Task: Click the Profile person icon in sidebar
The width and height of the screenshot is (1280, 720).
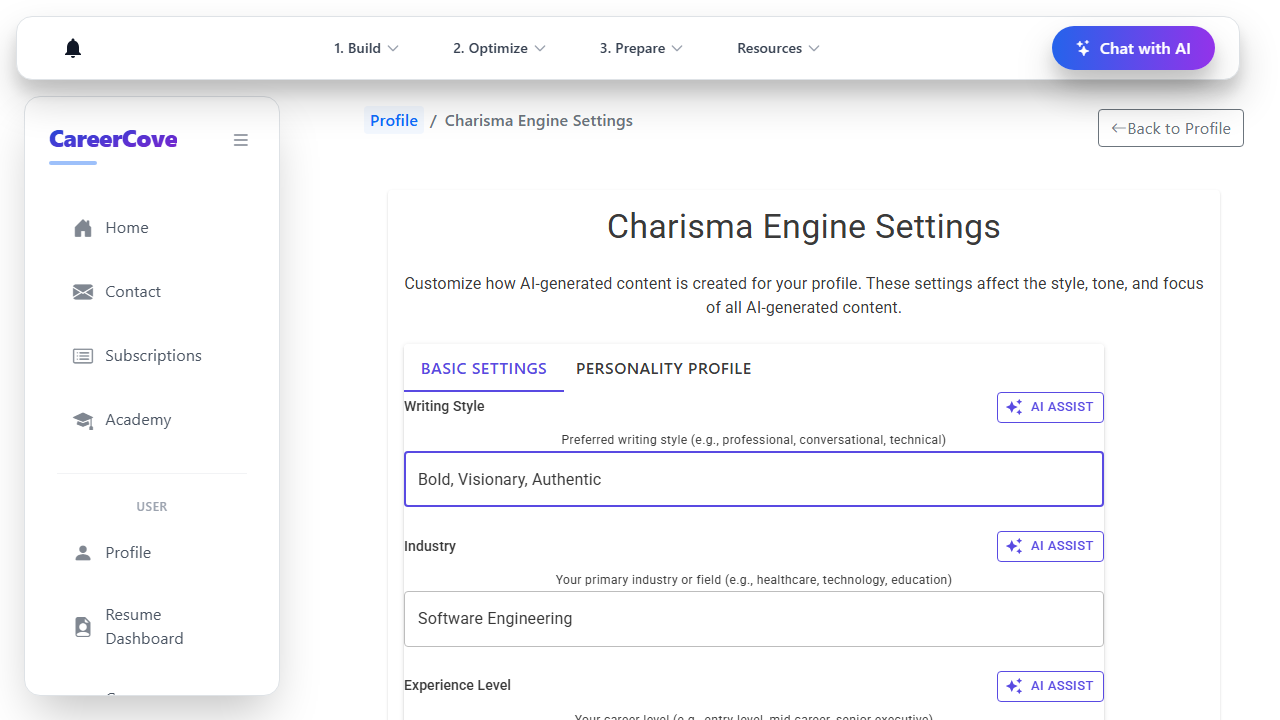Action: click(x=83, y=553)
